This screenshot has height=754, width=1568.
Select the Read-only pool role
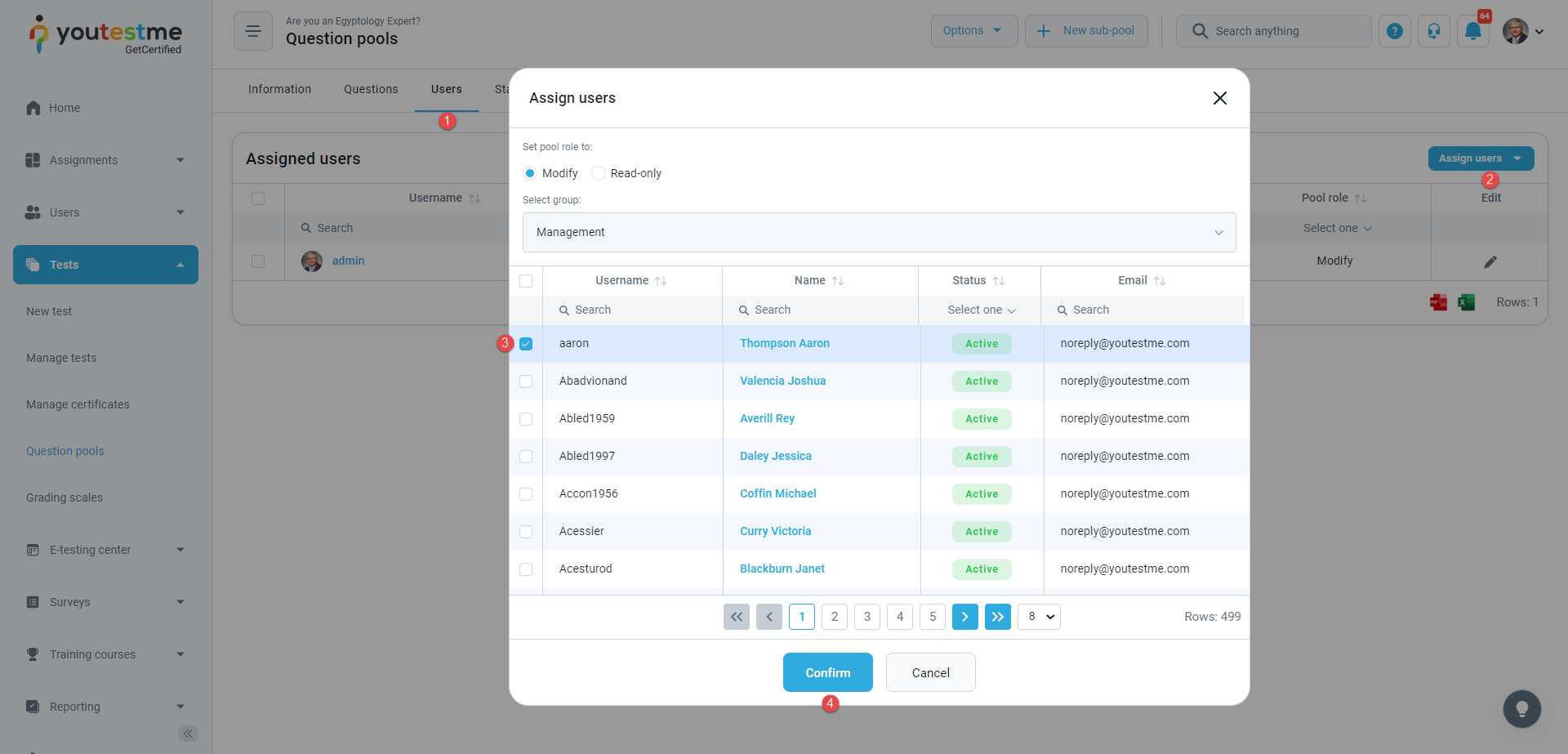(599, 173)
